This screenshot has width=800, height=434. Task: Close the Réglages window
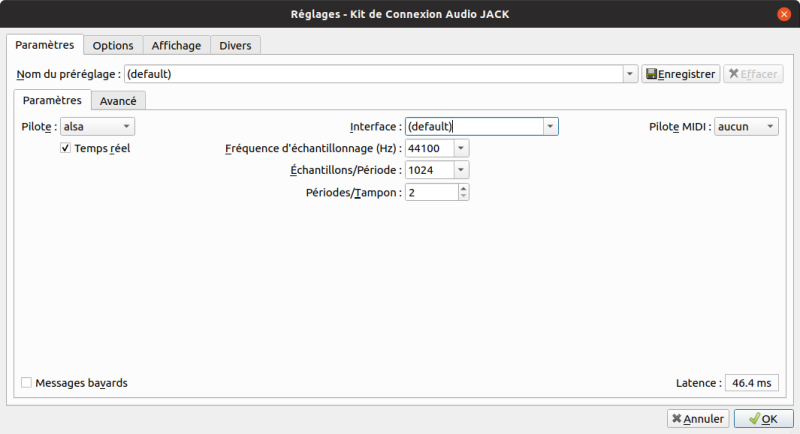[785, 13]
